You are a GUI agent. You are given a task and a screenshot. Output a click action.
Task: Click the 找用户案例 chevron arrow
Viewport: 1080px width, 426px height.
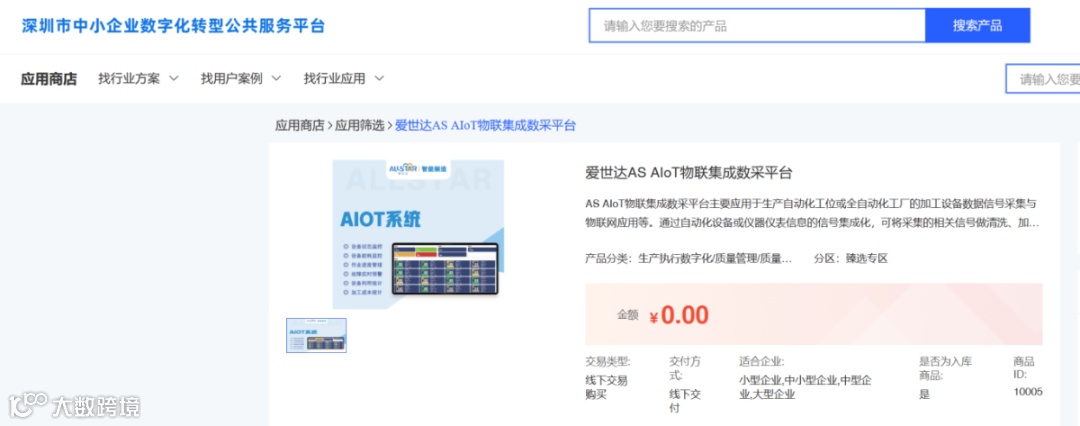(x=276, y=79)
